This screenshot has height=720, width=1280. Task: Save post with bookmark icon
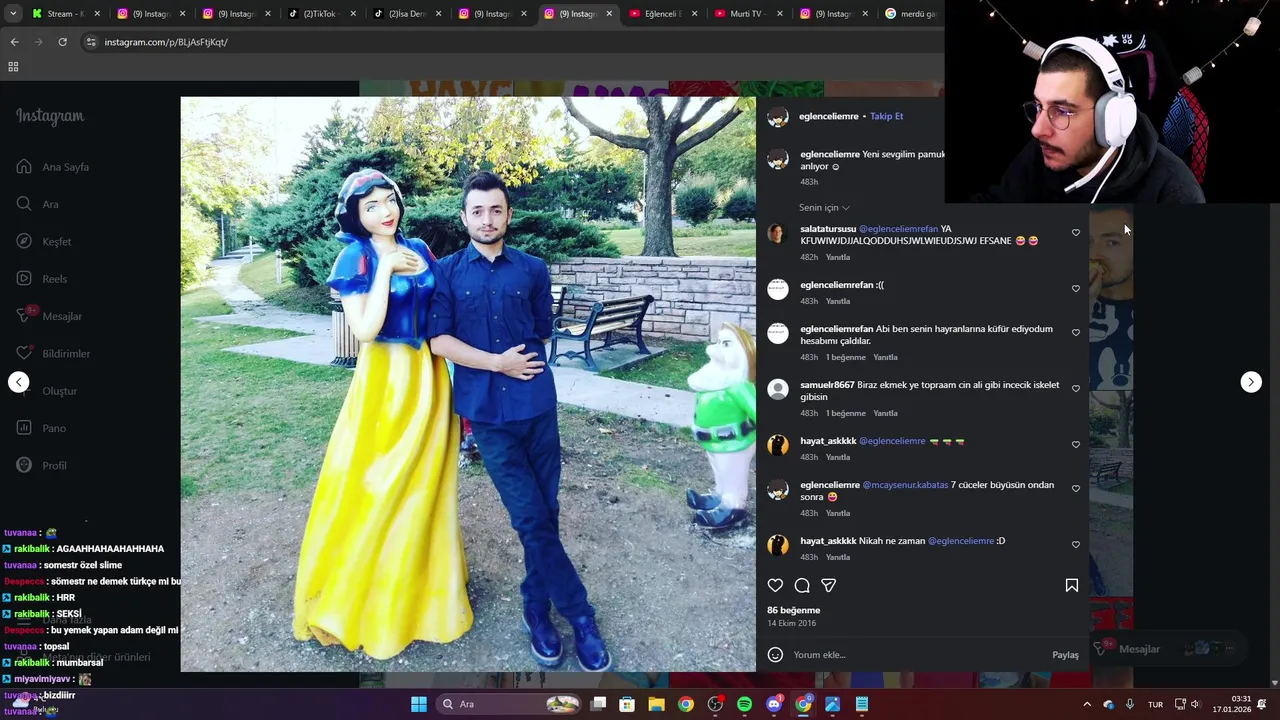[1072, 585]
